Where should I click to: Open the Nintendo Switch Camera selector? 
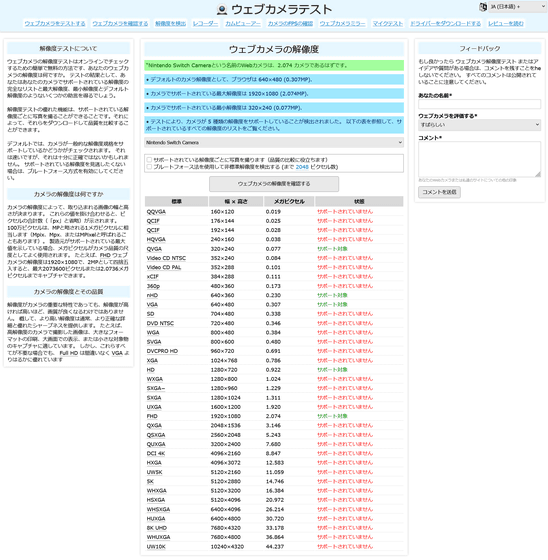274,142
